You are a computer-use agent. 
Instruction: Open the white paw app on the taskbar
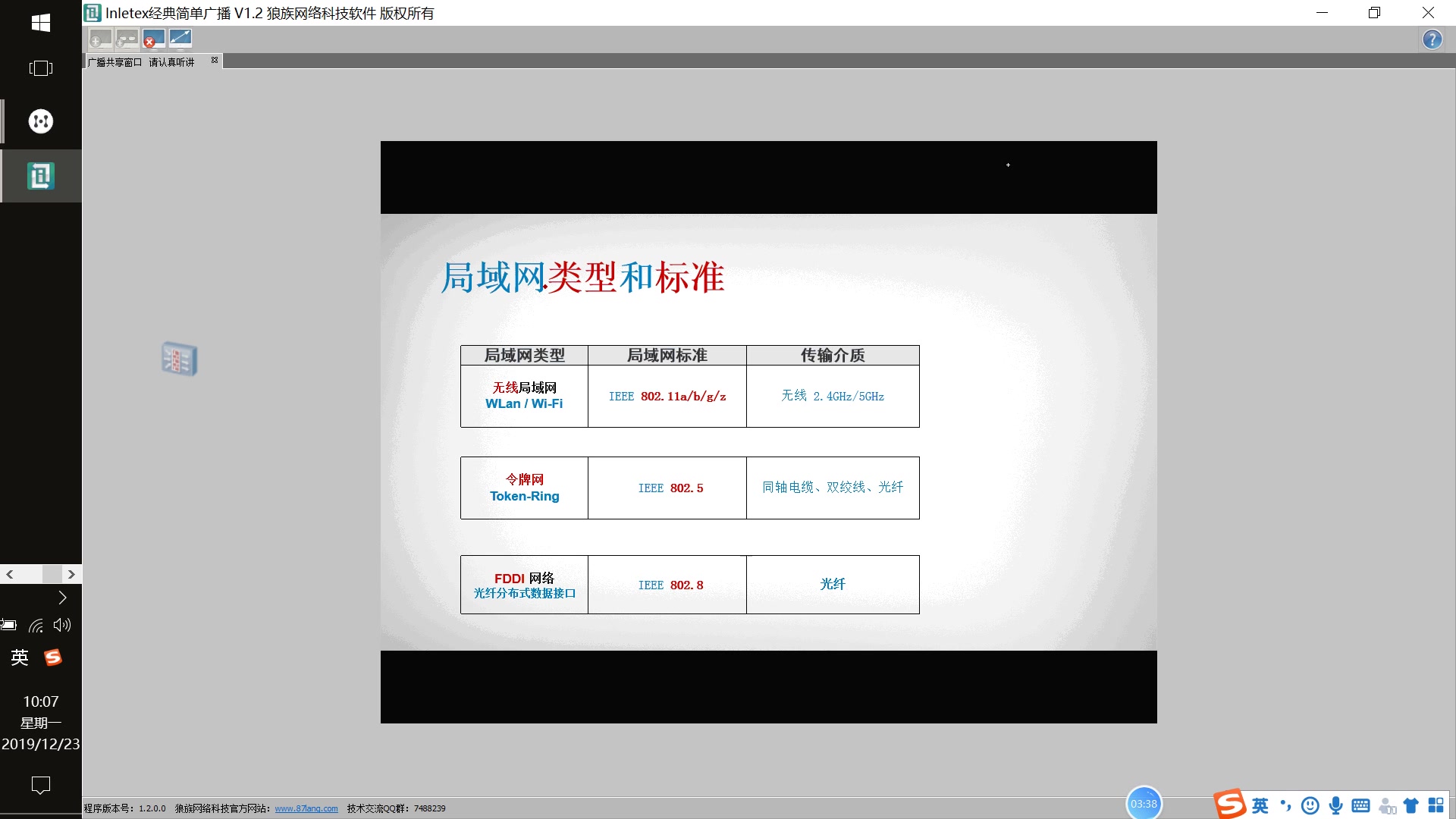pos(41,121)
